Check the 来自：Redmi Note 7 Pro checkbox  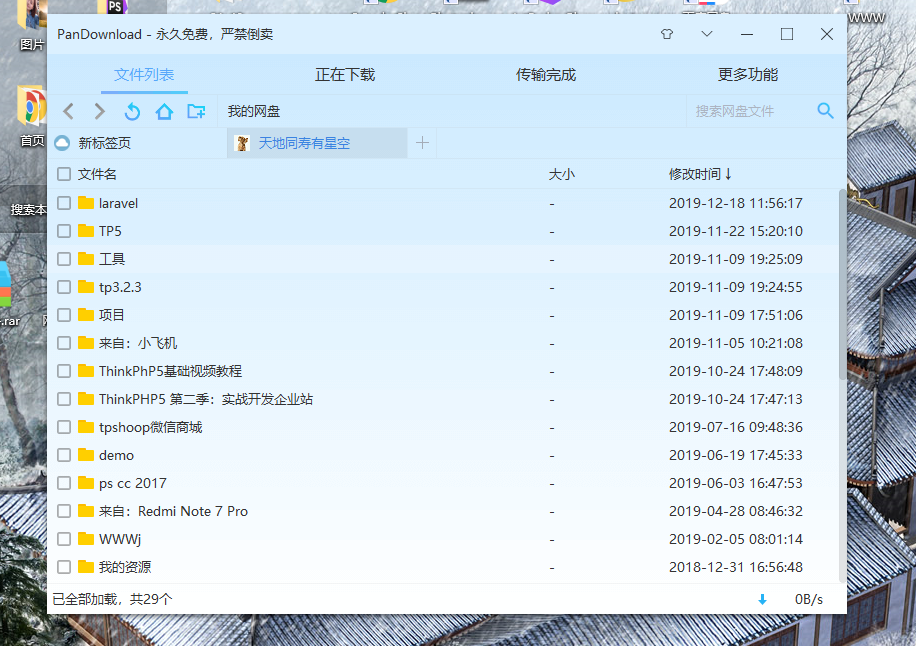pyautogui.click(x=64, y=511)
